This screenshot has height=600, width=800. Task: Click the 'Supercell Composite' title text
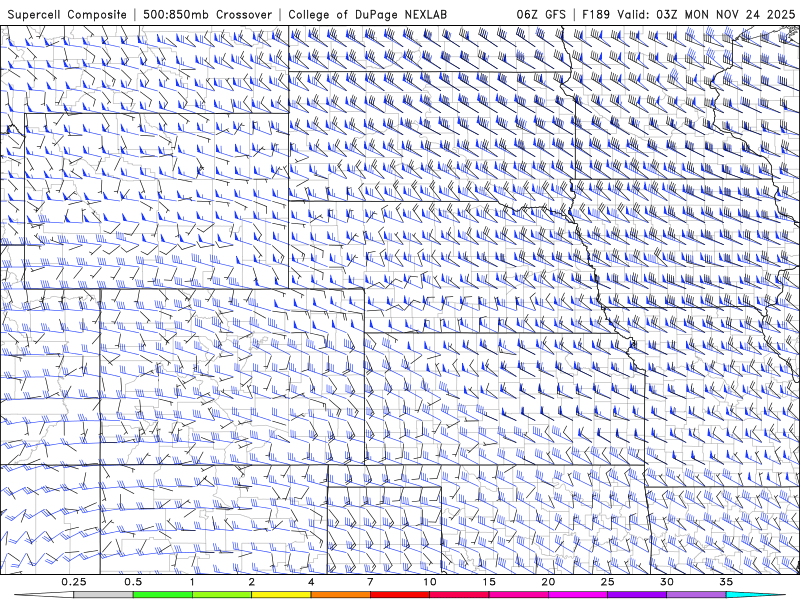click(x=67, y=14)
